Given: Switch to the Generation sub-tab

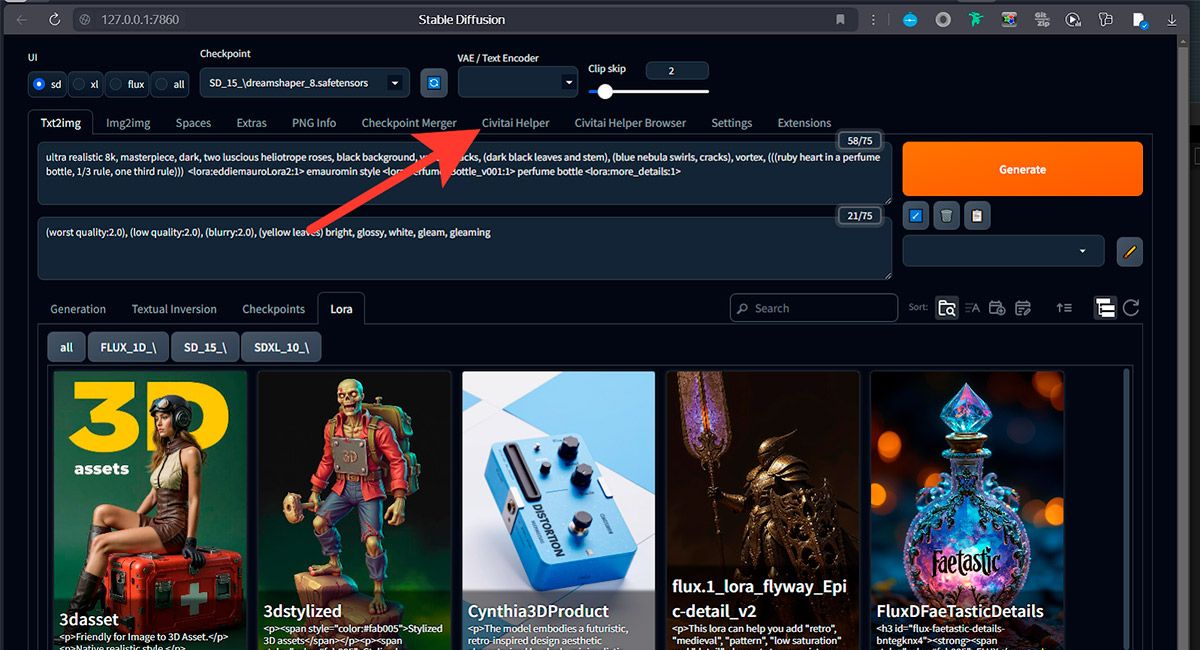Looking at the screenshot, I should (x=78, y=309).
